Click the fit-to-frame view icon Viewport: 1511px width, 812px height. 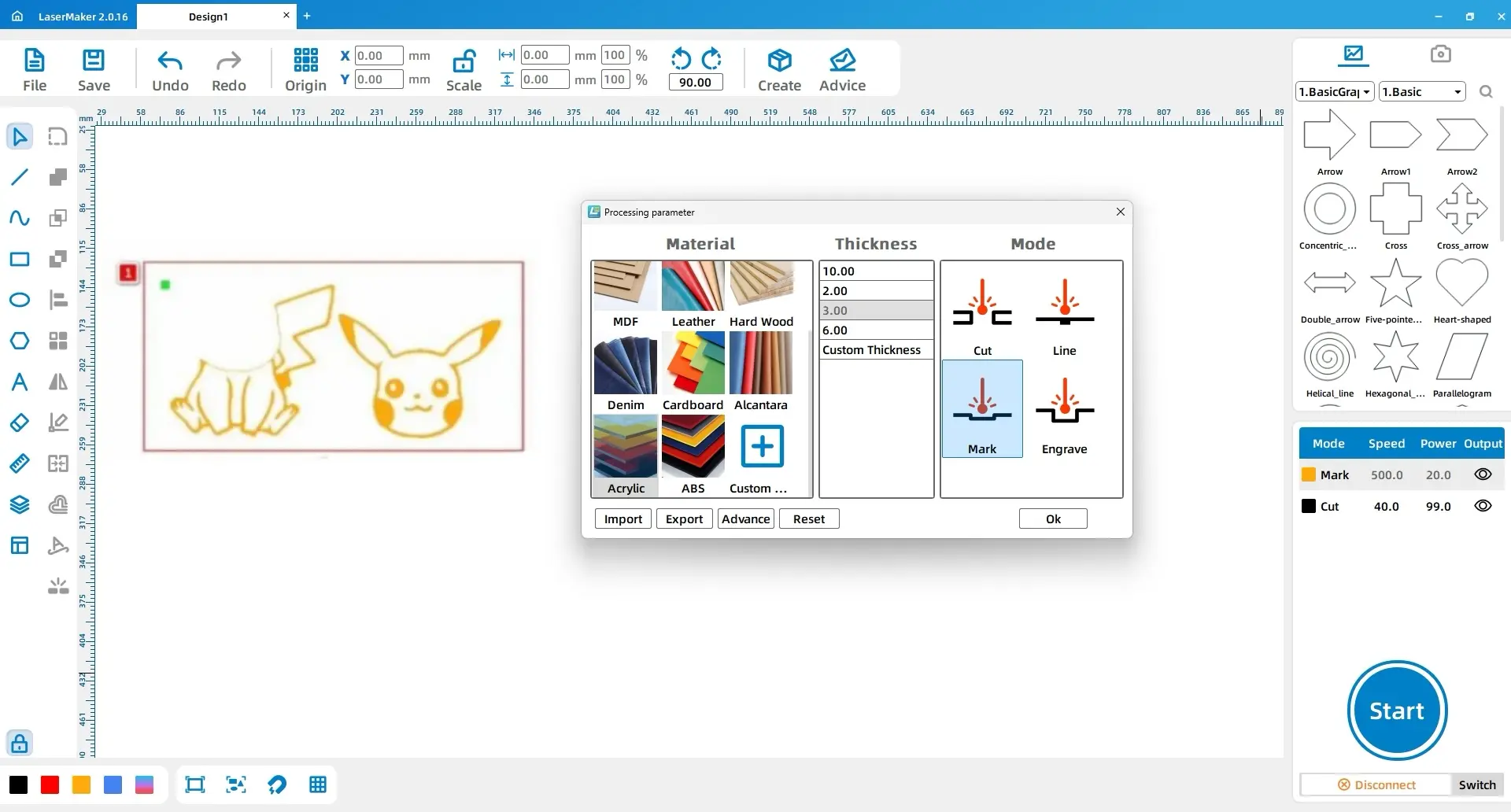point(194,784)
